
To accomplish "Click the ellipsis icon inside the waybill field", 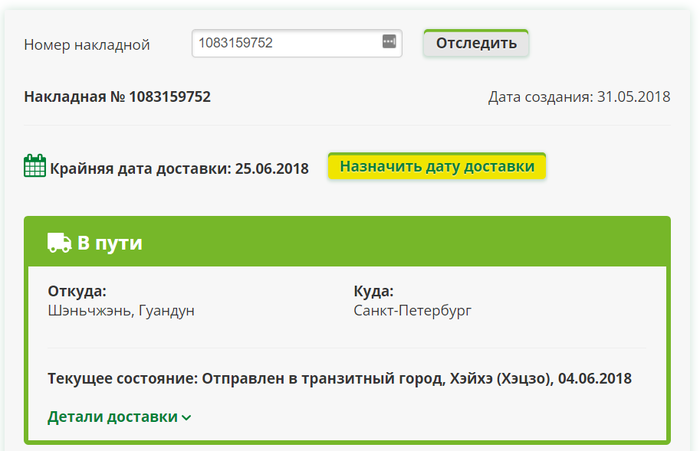I will click(389, 43).
